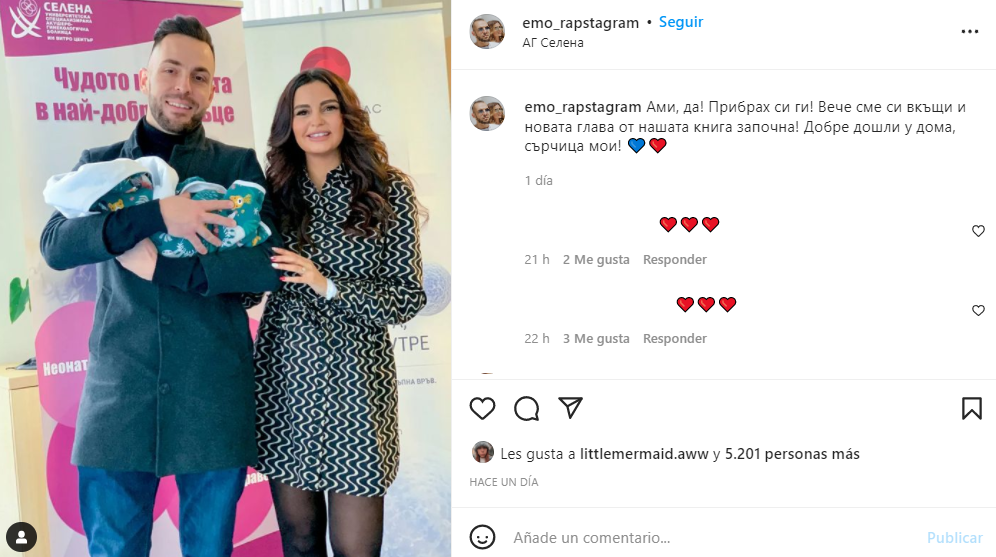Viewport: 996px width, 557px height.
Task: Like the post with the heart icon
Action: coord(482,408)
